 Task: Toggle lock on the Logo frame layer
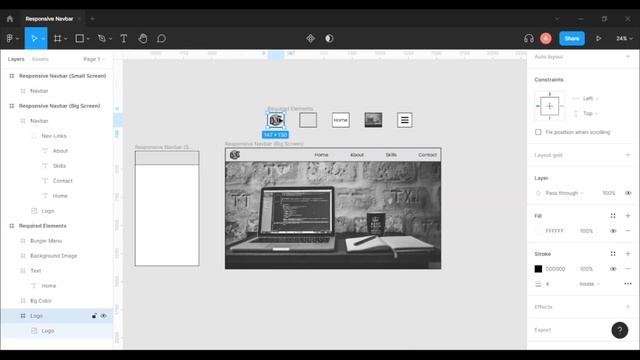94,316
